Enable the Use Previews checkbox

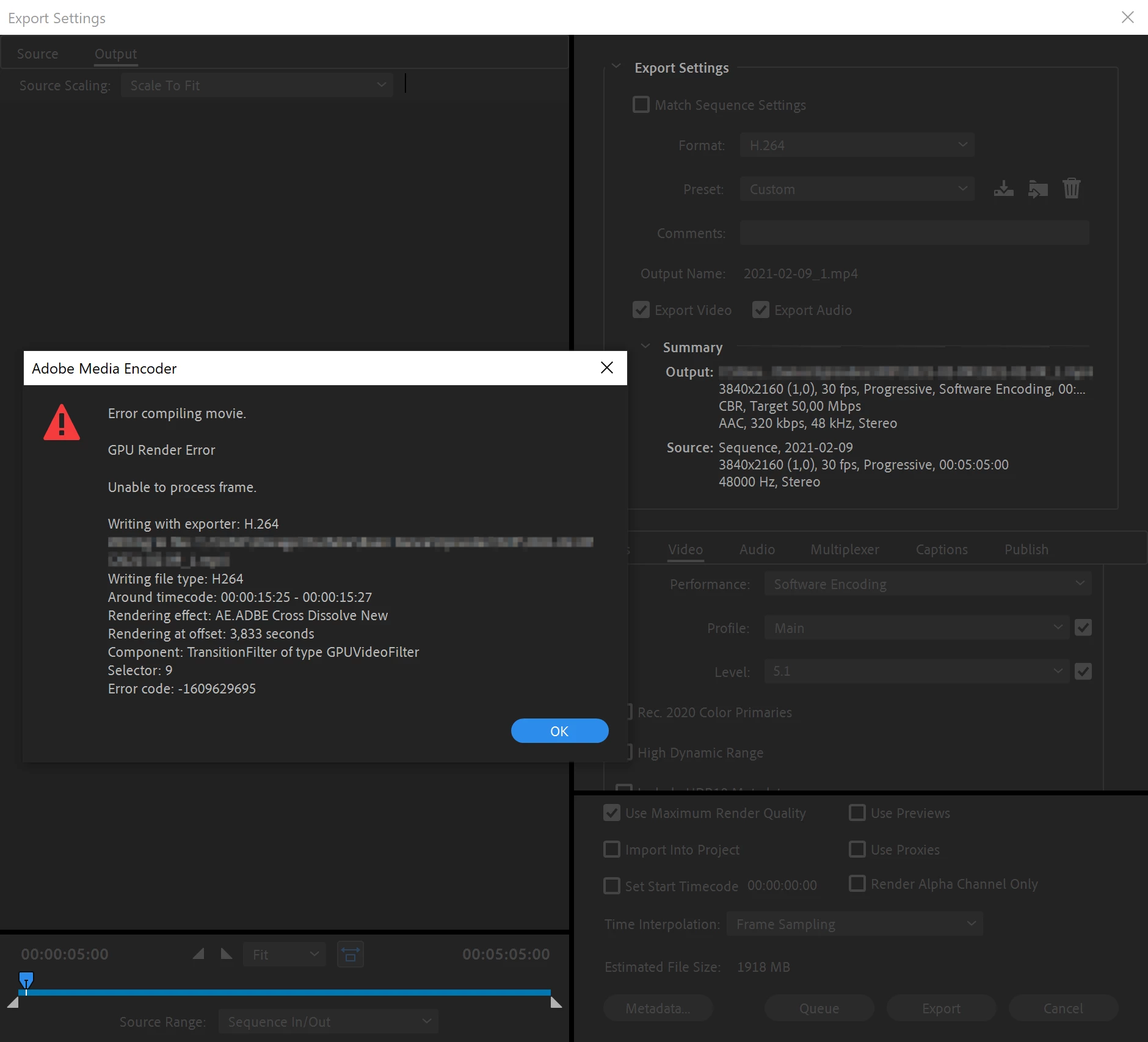[x=857, y=812]
